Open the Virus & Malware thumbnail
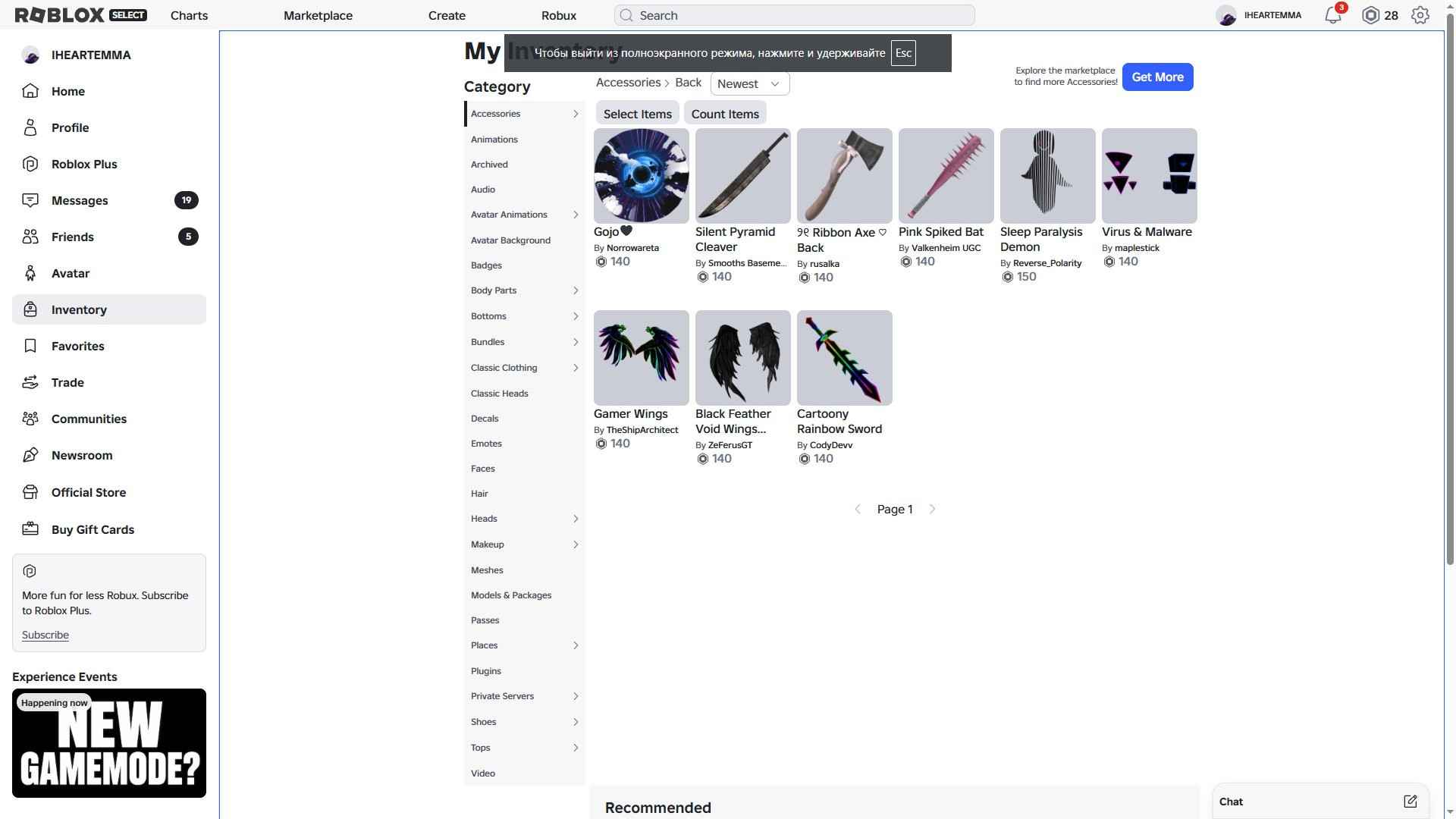 [1149, 176]
